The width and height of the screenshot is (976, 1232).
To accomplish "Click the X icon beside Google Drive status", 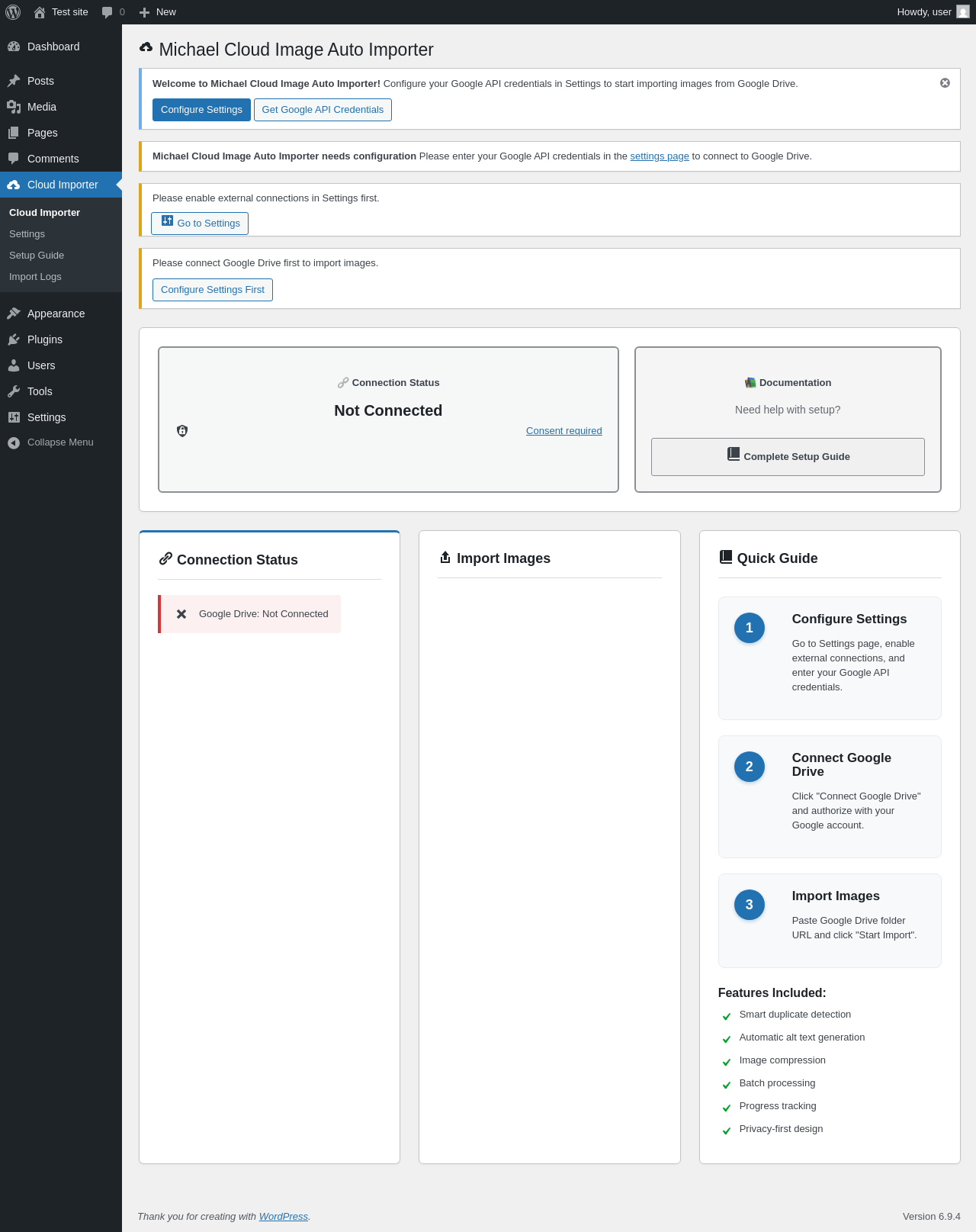I will coord(181,614).
